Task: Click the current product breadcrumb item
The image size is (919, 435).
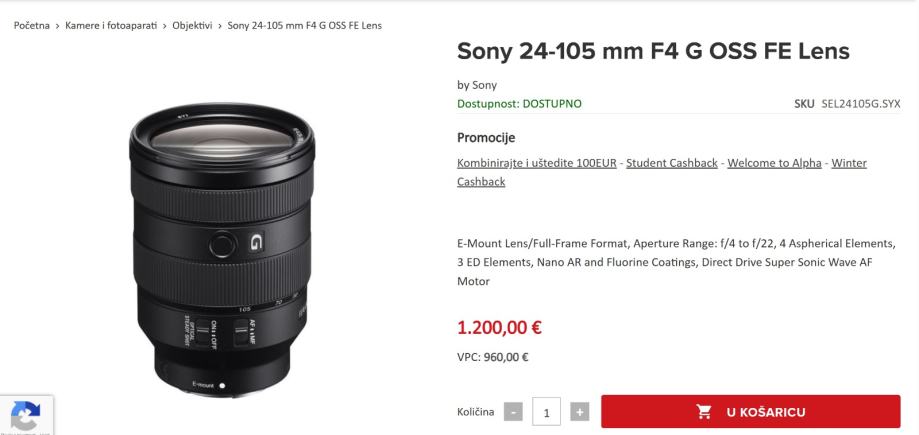Action: [311, 24]
